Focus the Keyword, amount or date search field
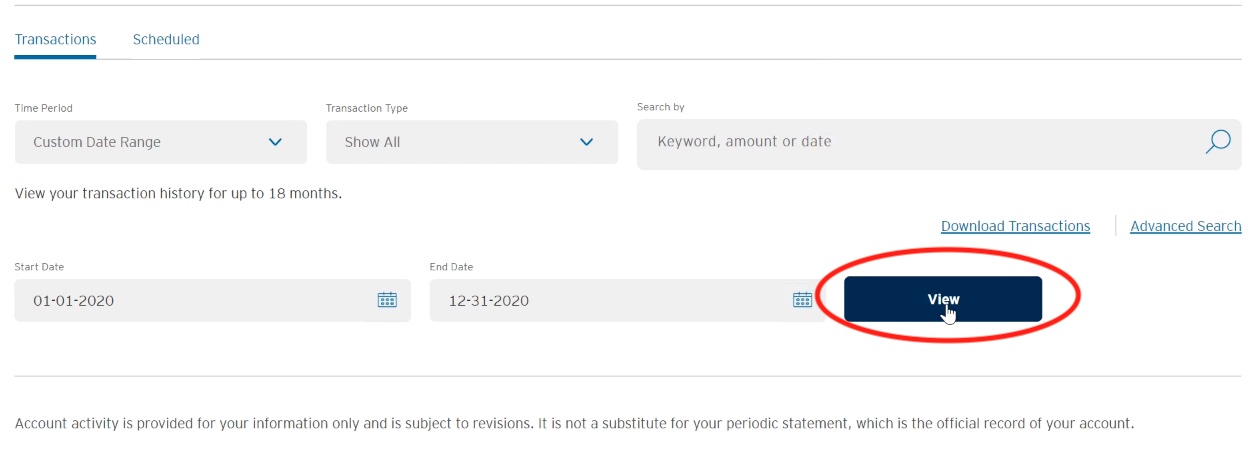 tap(938, 144)
